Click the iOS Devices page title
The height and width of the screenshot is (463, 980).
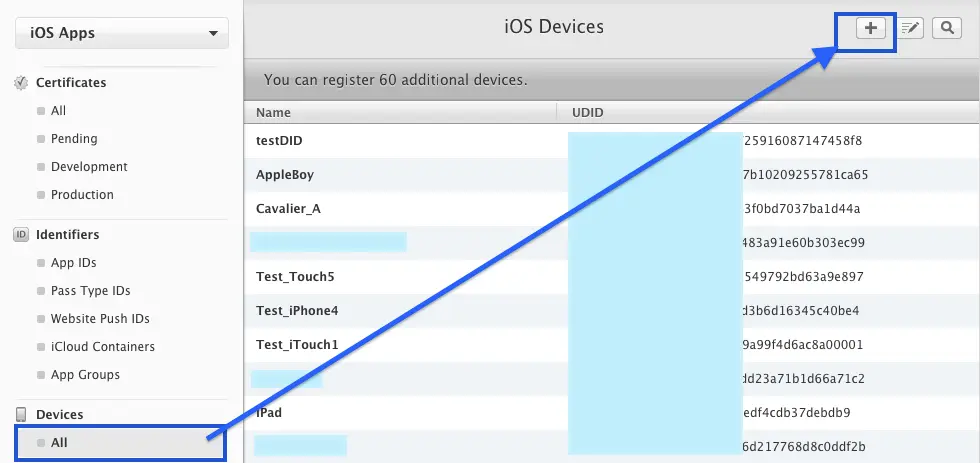(554, 27)
